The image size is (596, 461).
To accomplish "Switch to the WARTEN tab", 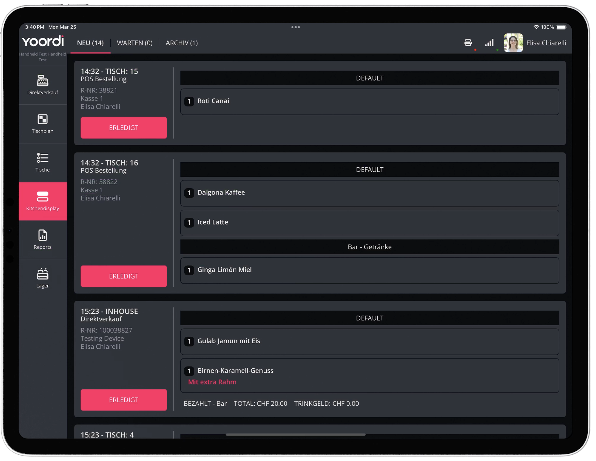I will point(134,43).
